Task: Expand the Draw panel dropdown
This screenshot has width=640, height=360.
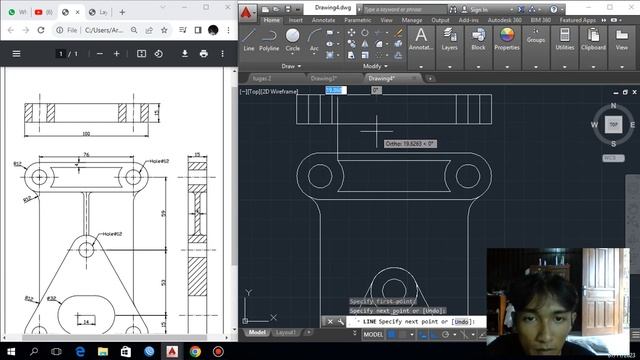Action: 291,66
